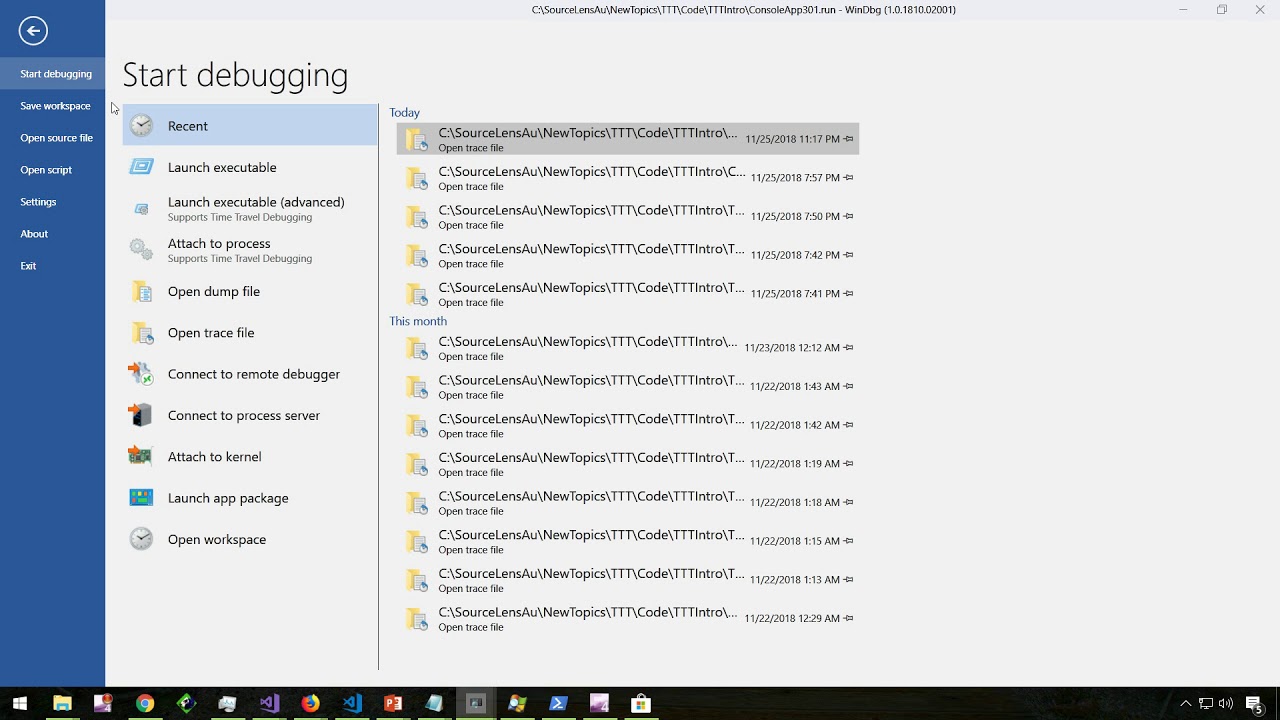Open Settings from the sidebar
The image size is (1280, 720).
pyautogui.click(x=52, y=202)
